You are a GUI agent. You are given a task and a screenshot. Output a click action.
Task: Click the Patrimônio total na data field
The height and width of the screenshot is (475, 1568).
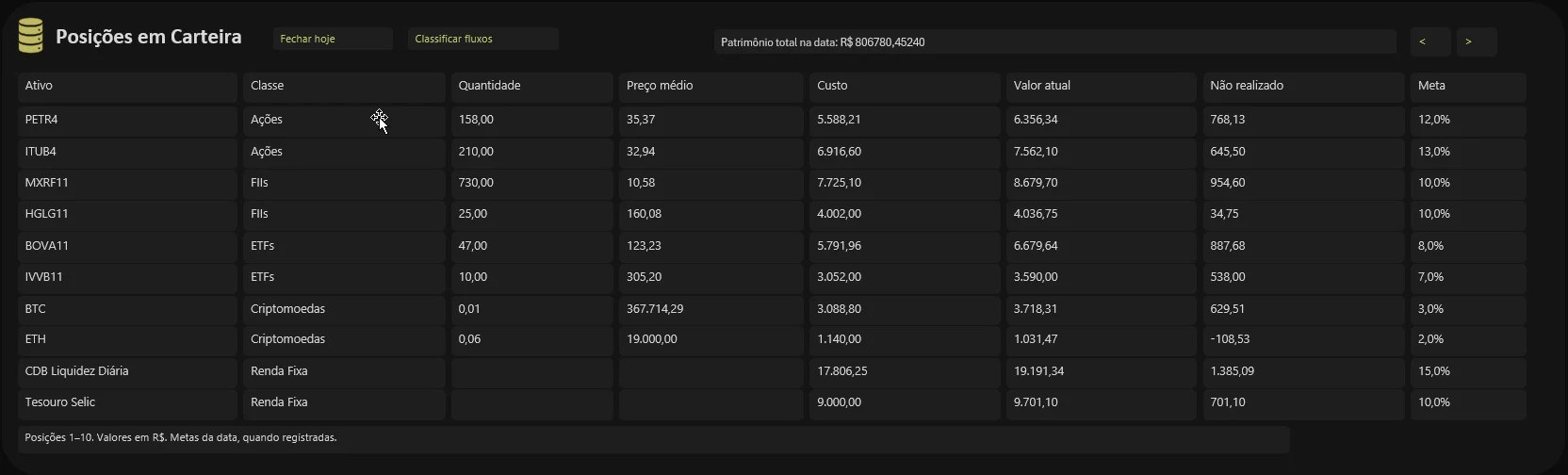(x=1054, y=42)
